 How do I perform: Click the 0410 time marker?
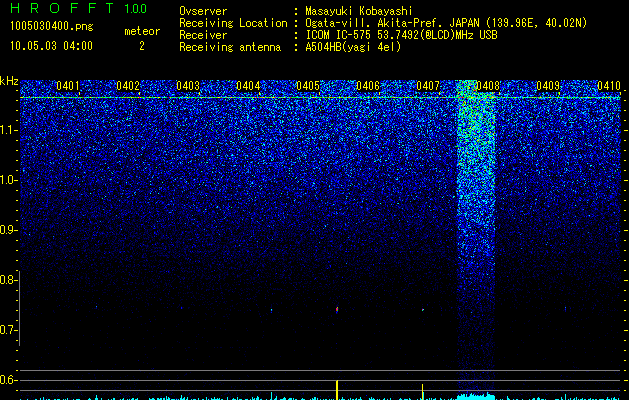point(609,86)
